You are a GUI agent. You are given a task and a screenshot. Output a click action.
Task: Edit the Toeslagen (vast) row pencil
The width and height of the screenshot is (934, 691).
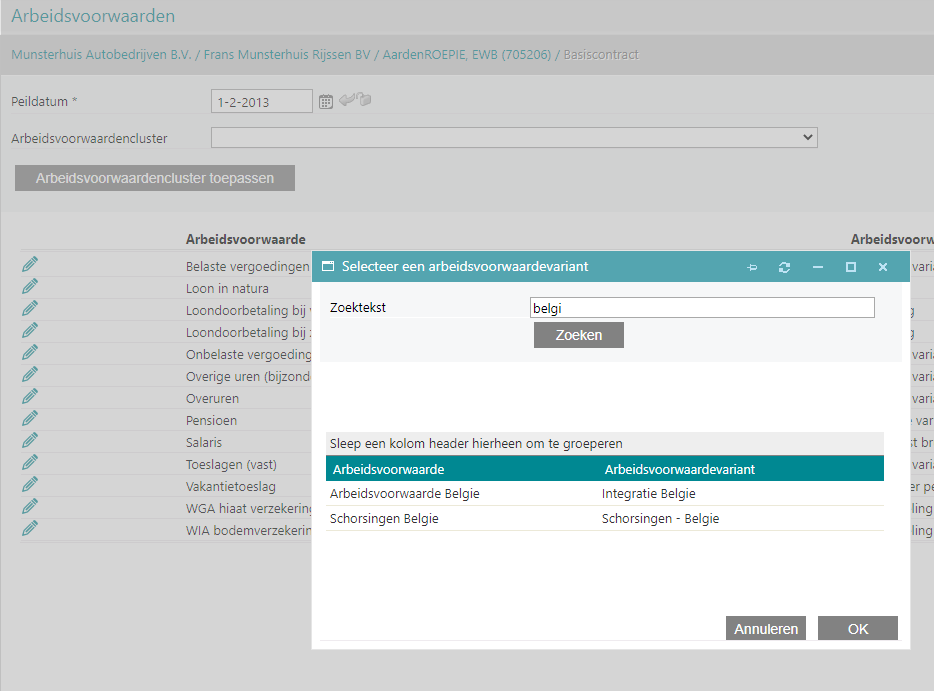pos(30,462)
